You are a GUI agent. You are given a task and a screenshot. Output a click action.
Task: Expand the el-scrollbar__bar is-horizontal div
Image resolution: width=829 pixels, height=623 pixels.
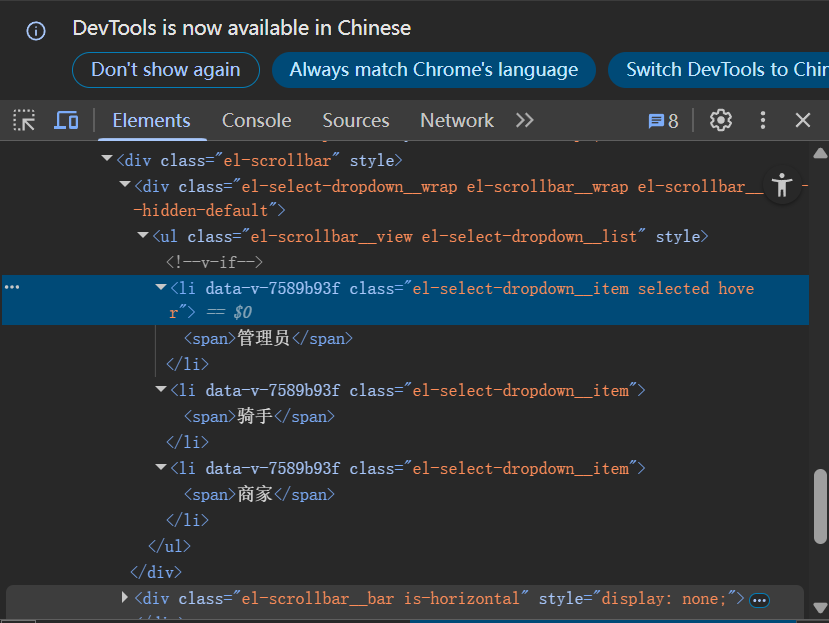(x=125, y=598)
